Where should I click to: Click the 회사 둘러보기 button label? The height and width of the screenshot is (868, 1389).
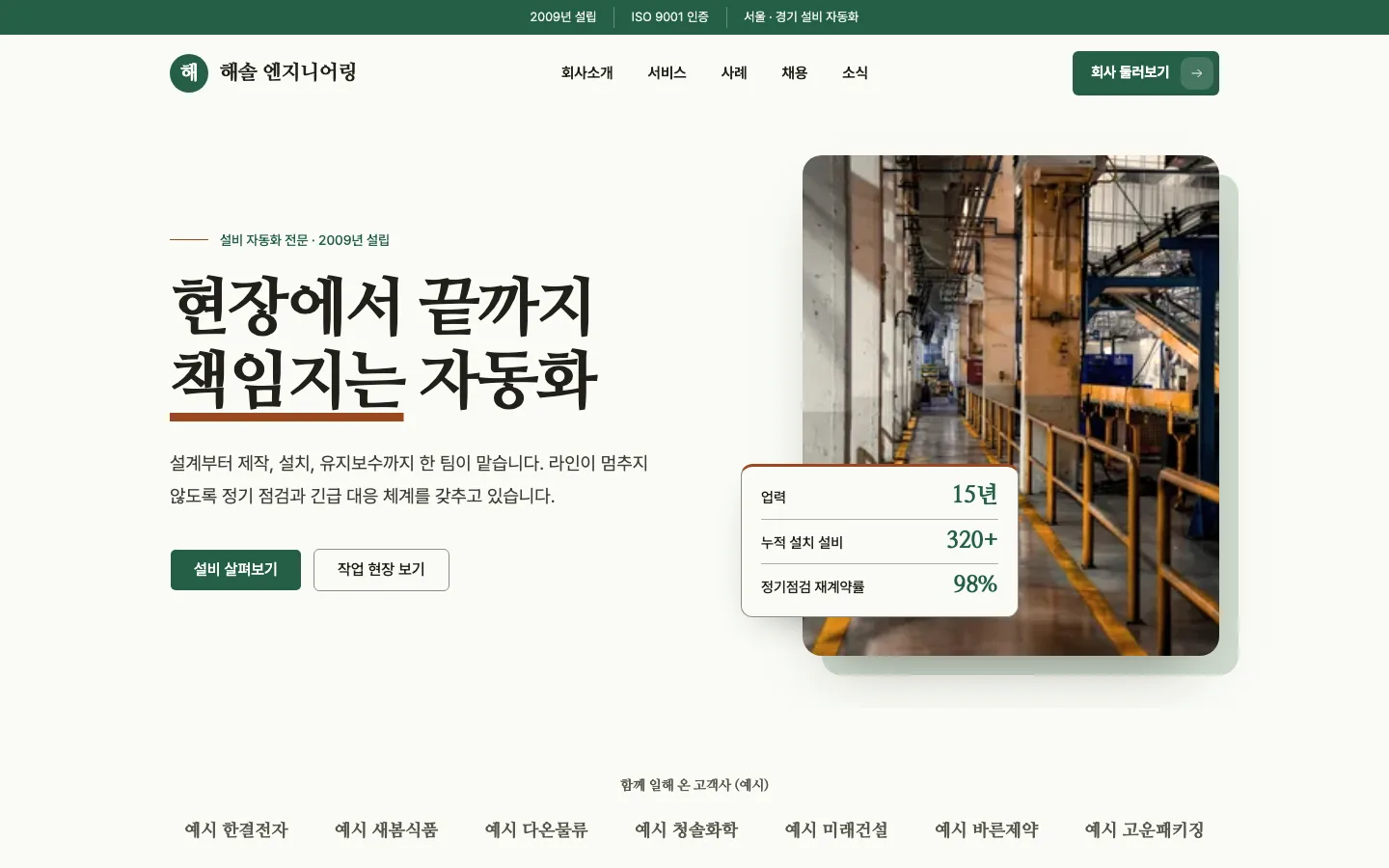pos(1130,72)
